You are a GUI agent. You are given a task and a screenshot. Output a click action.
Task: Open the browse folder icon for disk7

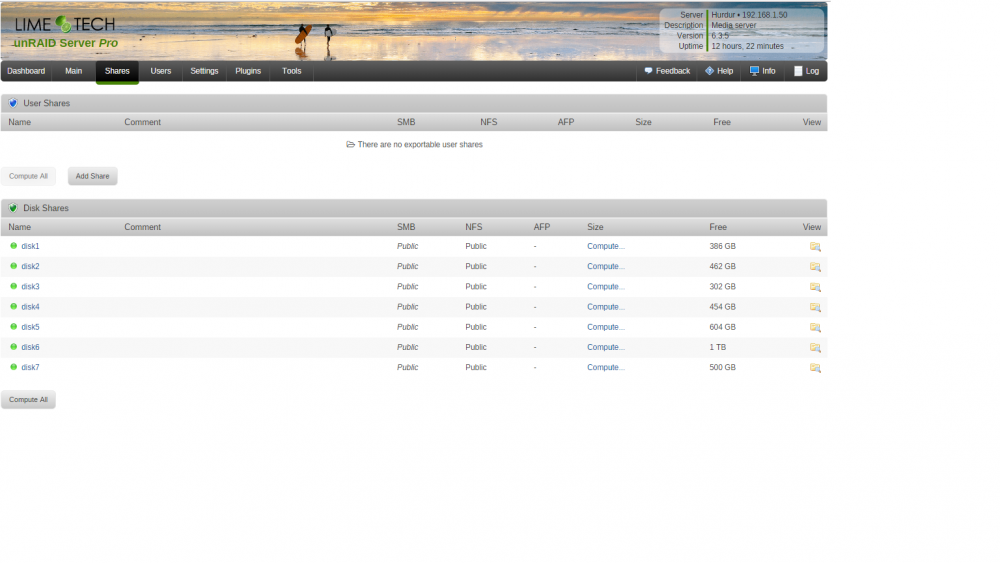click(815, 368)
